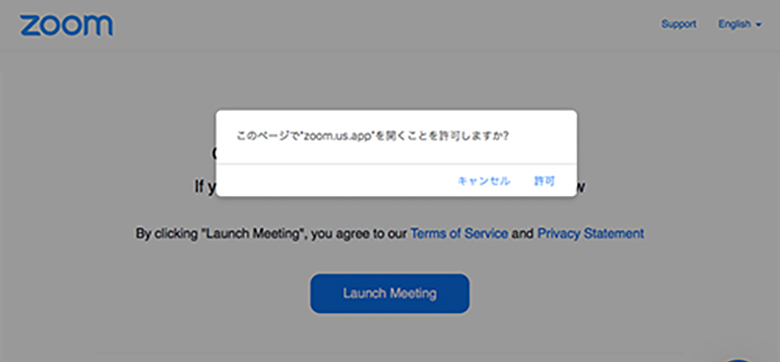Open the English language dropdown
780x362 pixels.
pos(740,24)
